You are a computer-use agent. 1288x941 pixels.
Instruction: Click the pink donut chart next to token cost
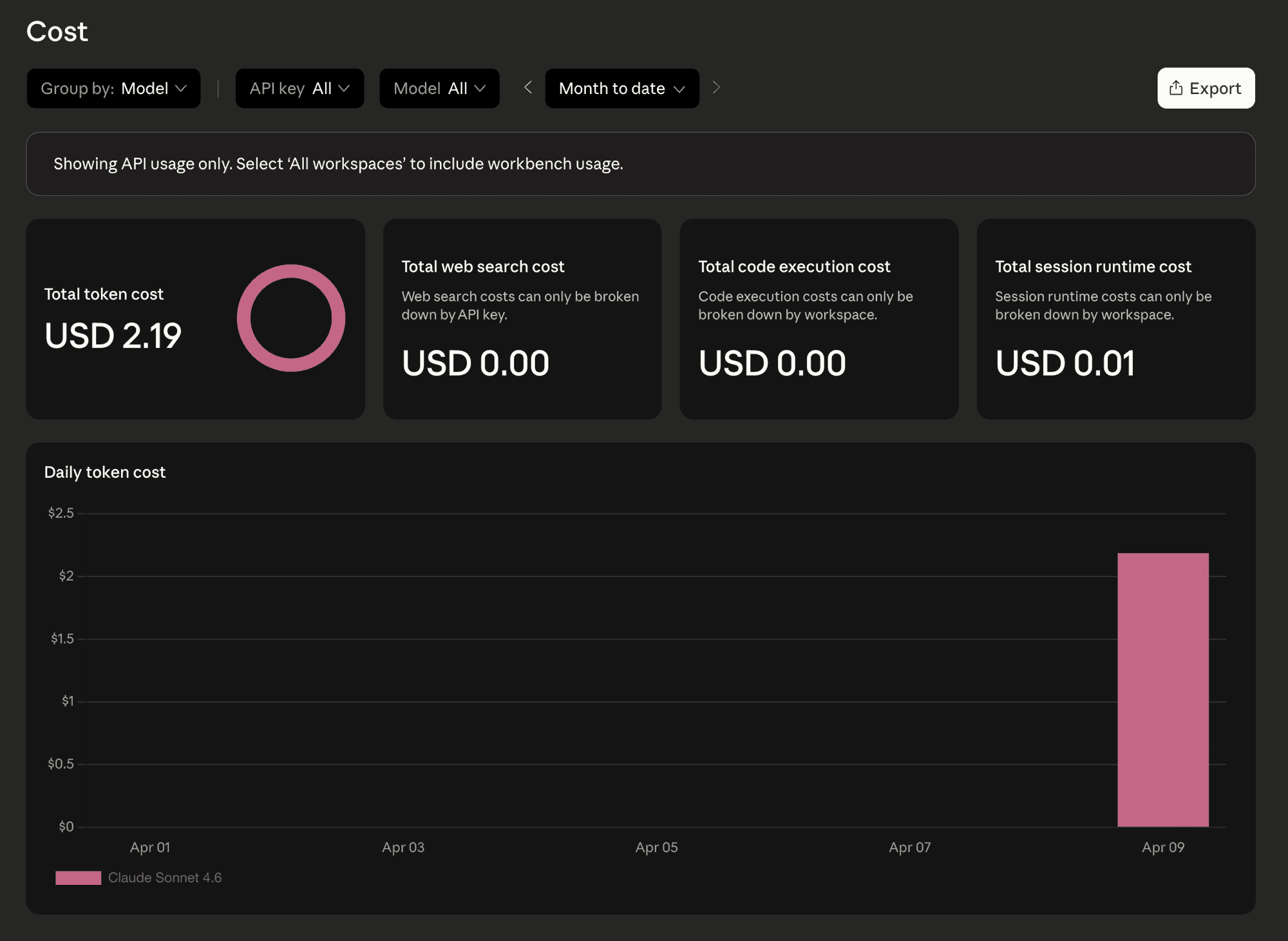pos(291,317)
